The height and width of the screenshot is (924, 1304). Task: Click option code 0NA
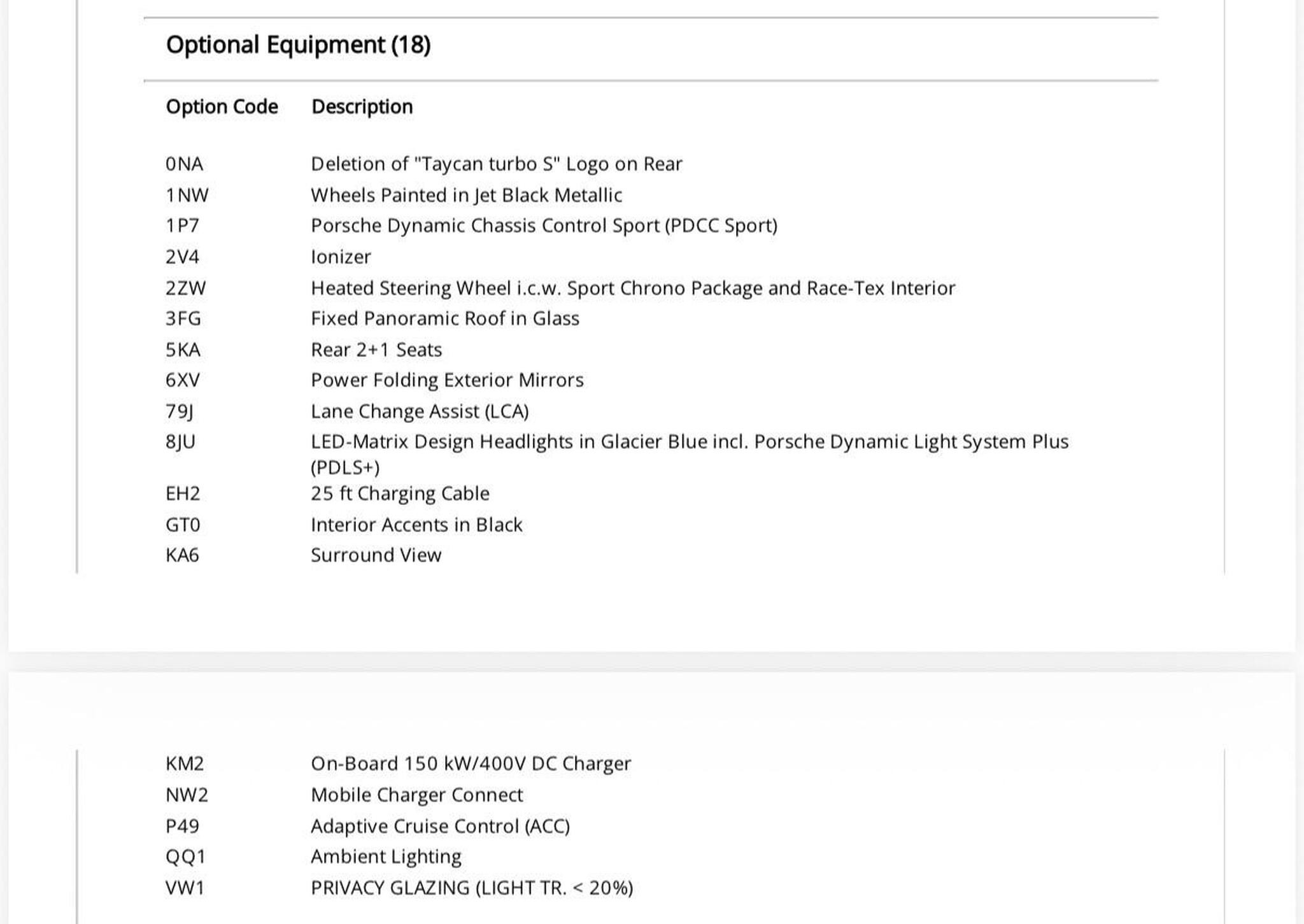(184, 164)
